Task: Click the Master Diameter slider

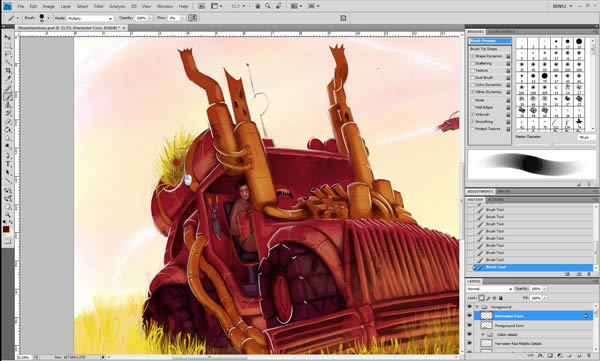Action: click(551, 143)
